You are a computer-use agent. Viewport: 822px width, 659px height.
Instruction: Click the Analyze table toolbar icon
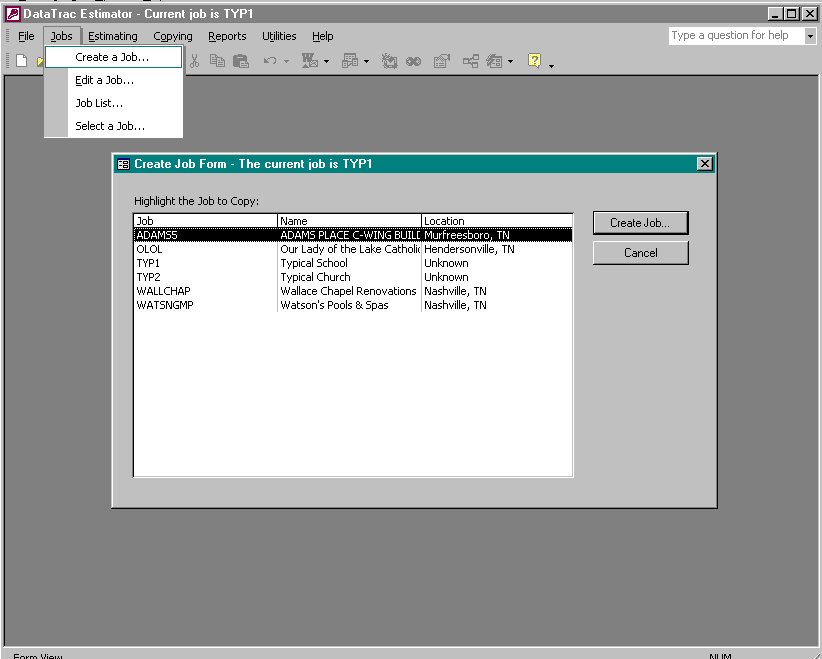[350, 61]
